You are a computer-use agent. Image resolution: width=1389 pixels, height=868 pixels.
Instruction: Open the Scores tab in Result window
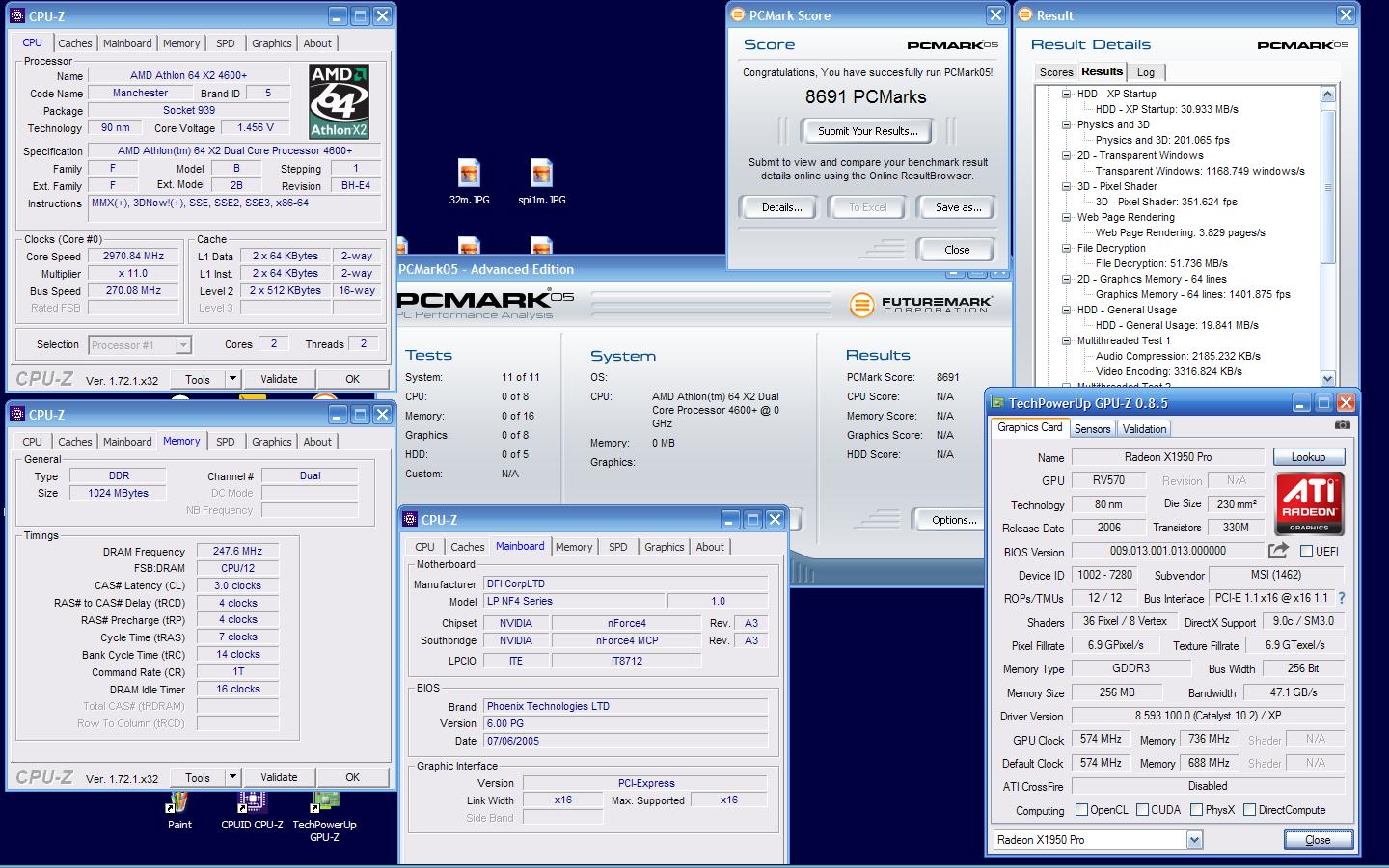(1055, 72)
